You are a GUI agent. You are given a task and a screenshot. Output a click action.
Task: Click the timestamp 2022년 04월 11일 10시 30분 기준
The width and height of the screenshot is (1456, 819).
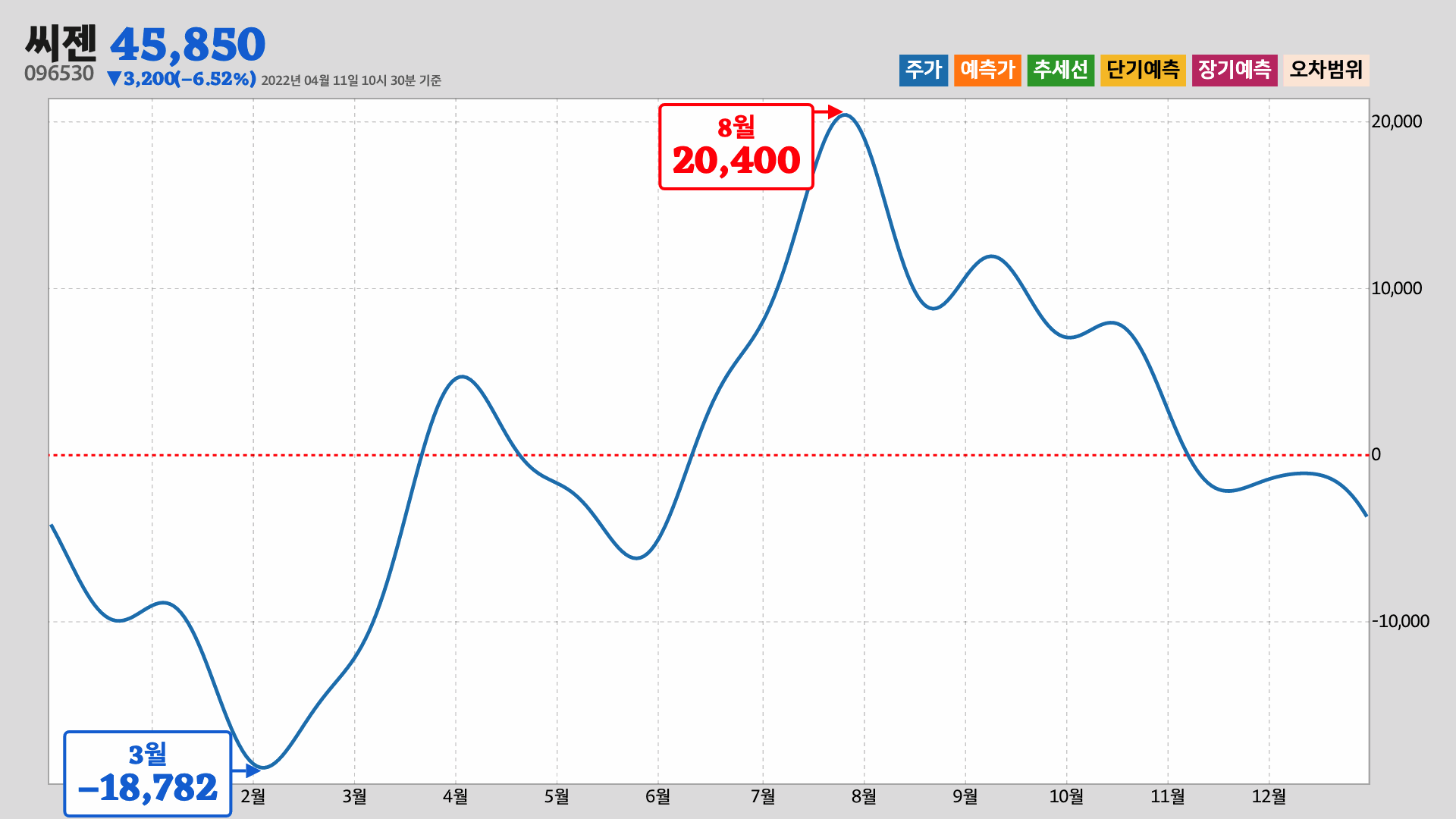(351, 80)
